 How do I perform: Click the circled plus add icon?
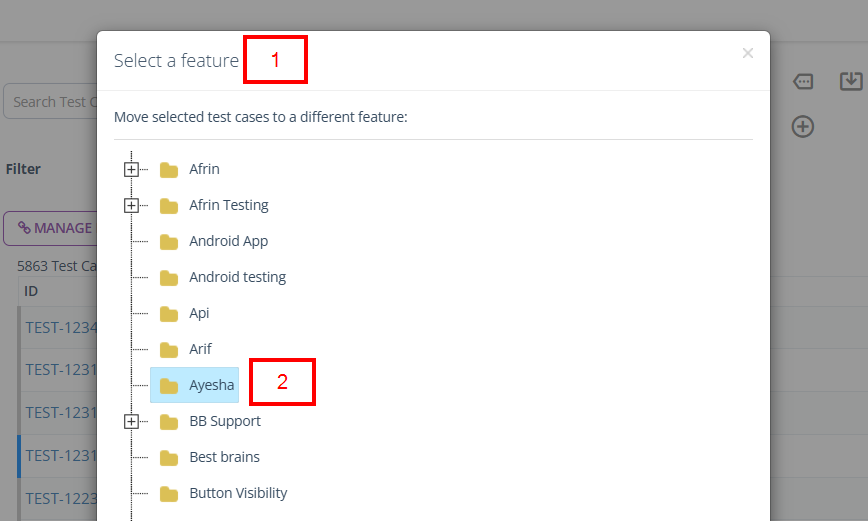[x=803, y=126]
